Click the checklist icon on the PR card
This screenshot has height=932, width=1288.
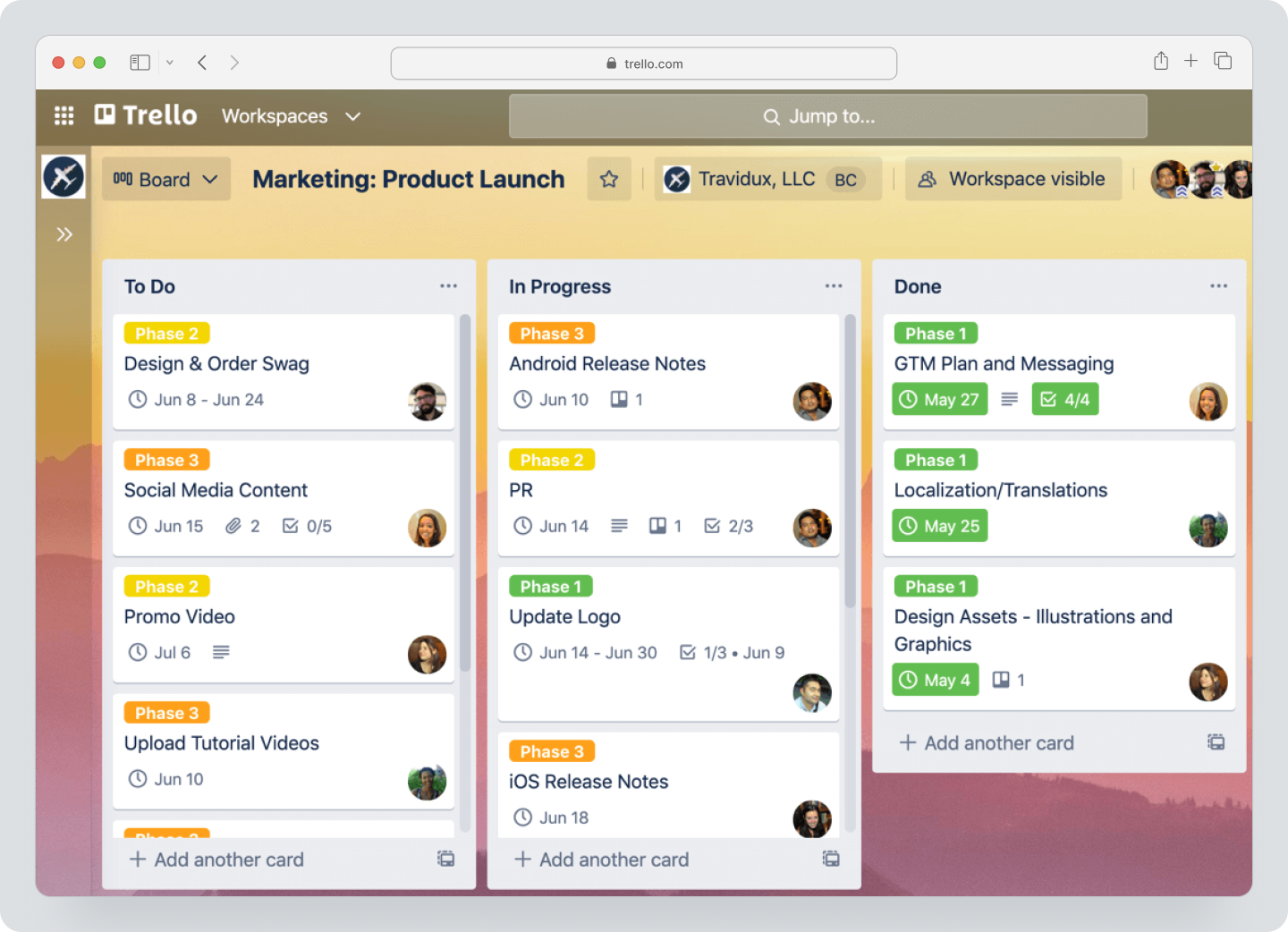click(x=711, y=526)
